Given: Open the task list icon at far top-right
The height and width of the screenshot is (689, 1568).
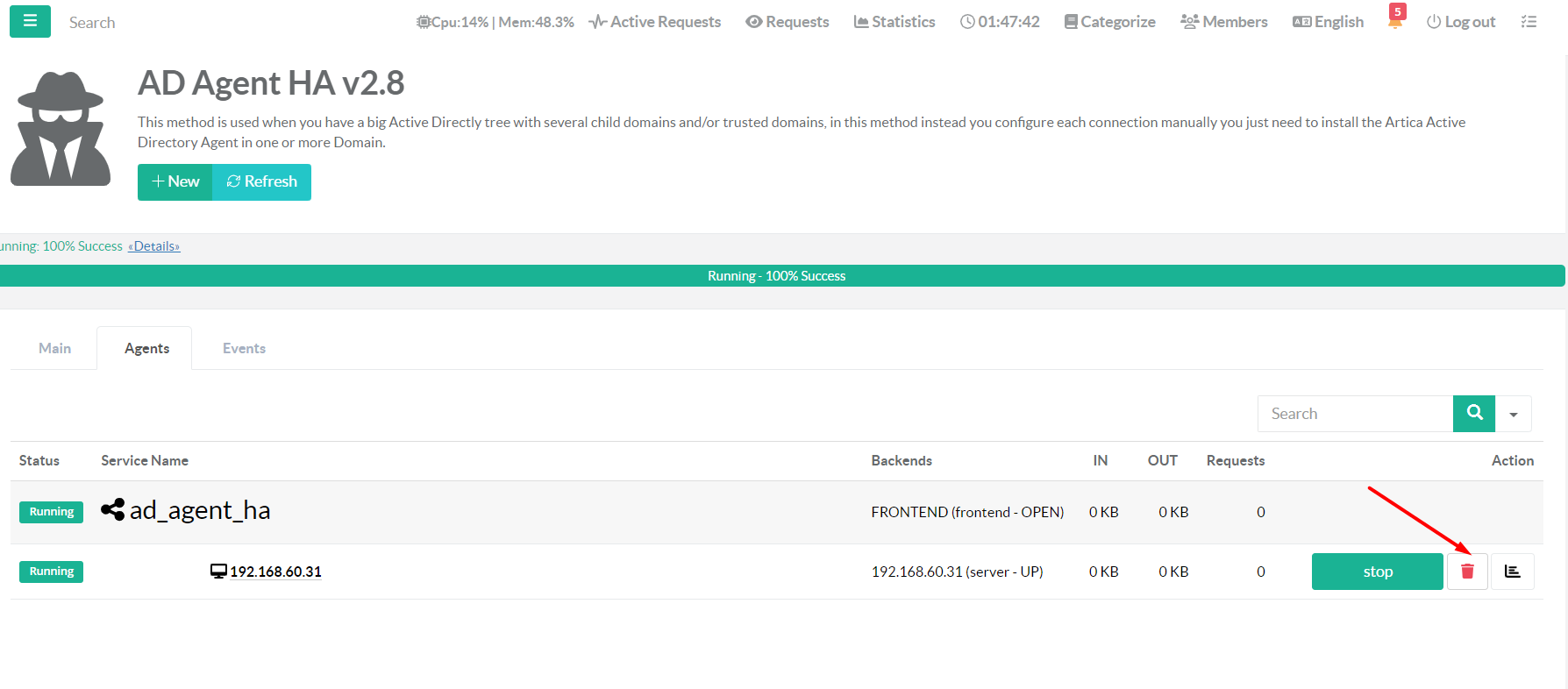Looking at the screenshot, I should pyautogui.click(x=1529, y=22).
